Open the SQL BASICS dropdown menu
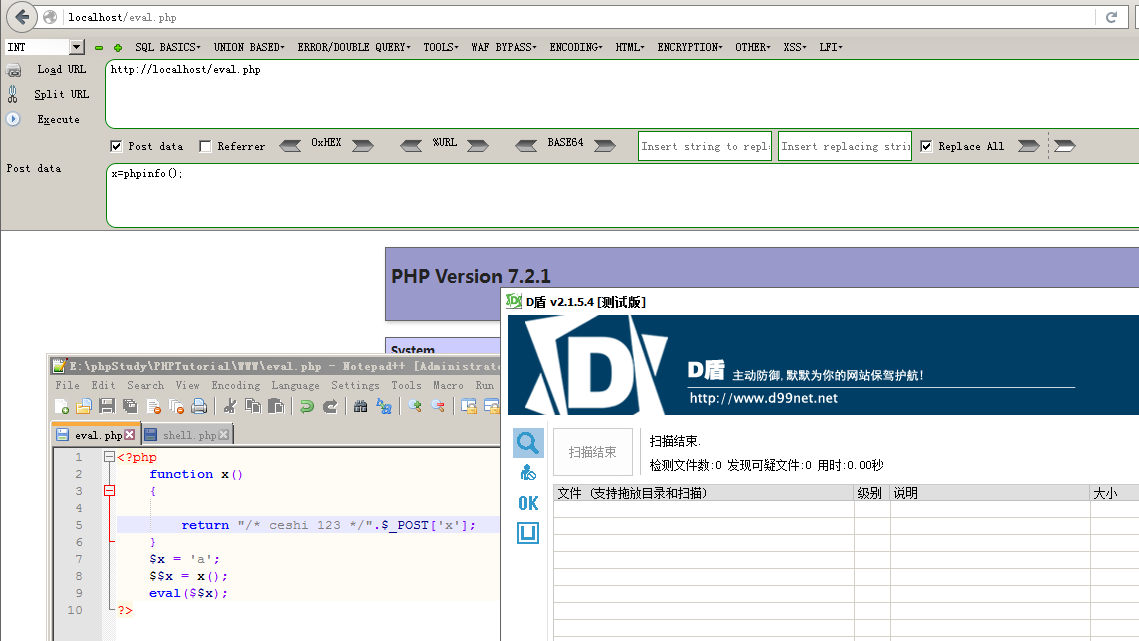1139x641 pixels. pos(168,47)
